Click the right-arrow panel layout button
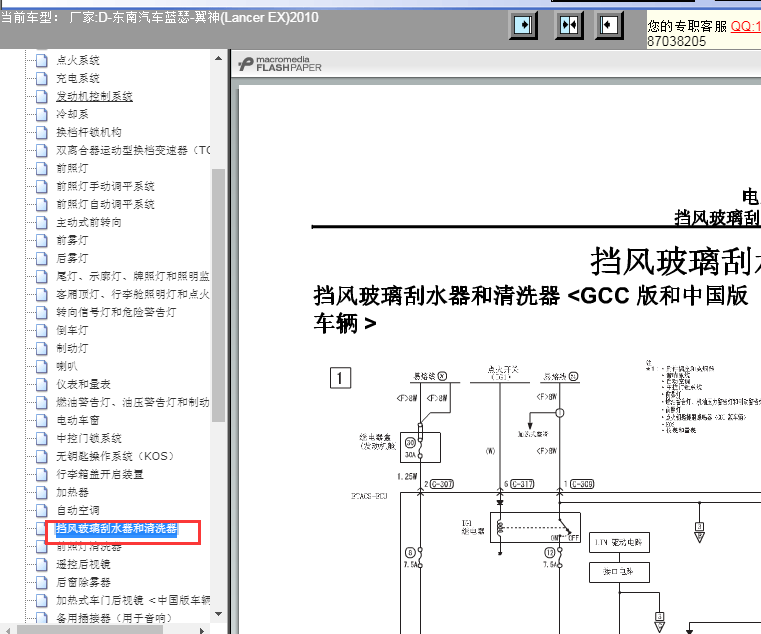 click(523, 25)
